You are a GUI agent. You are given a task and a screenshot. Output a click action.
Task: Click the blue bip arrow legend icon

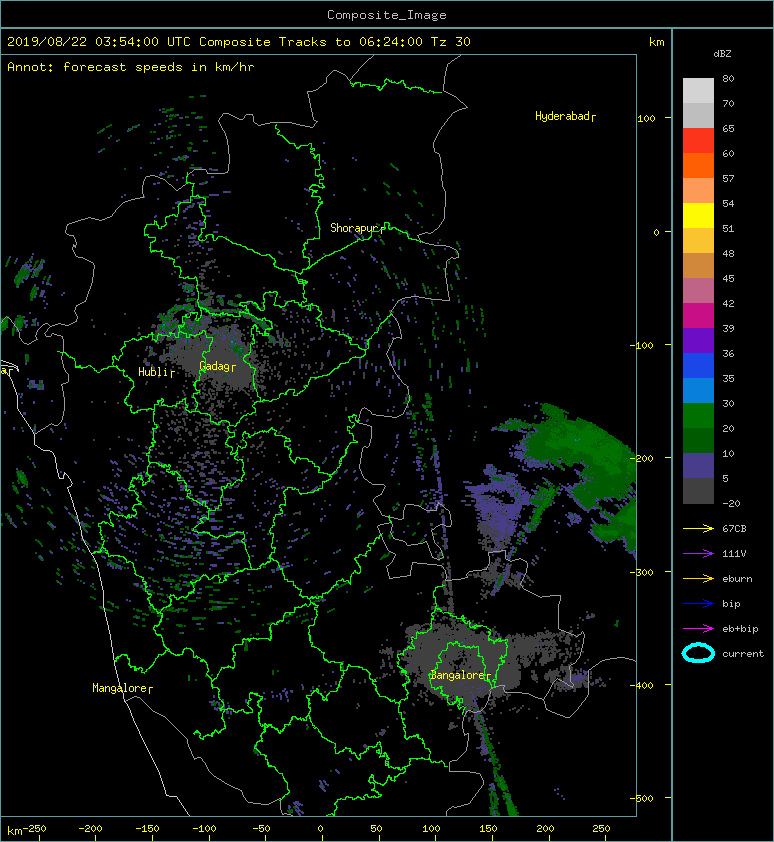(698, 604)
